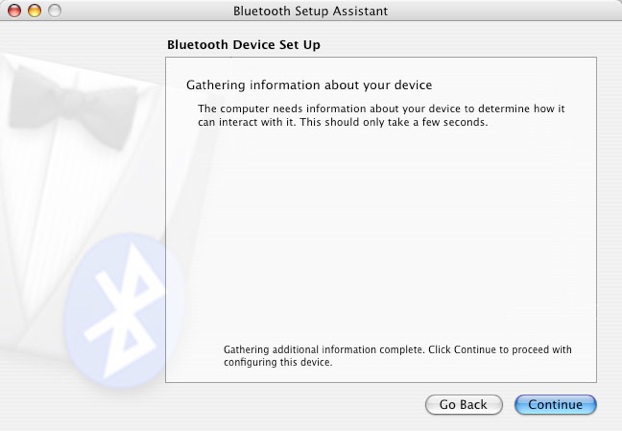Click the Bluetooth Setup Assistant window title
Image resolution: width=622 pixels, height=431 pixels.
pyautogui.click(x=310, y=11)
